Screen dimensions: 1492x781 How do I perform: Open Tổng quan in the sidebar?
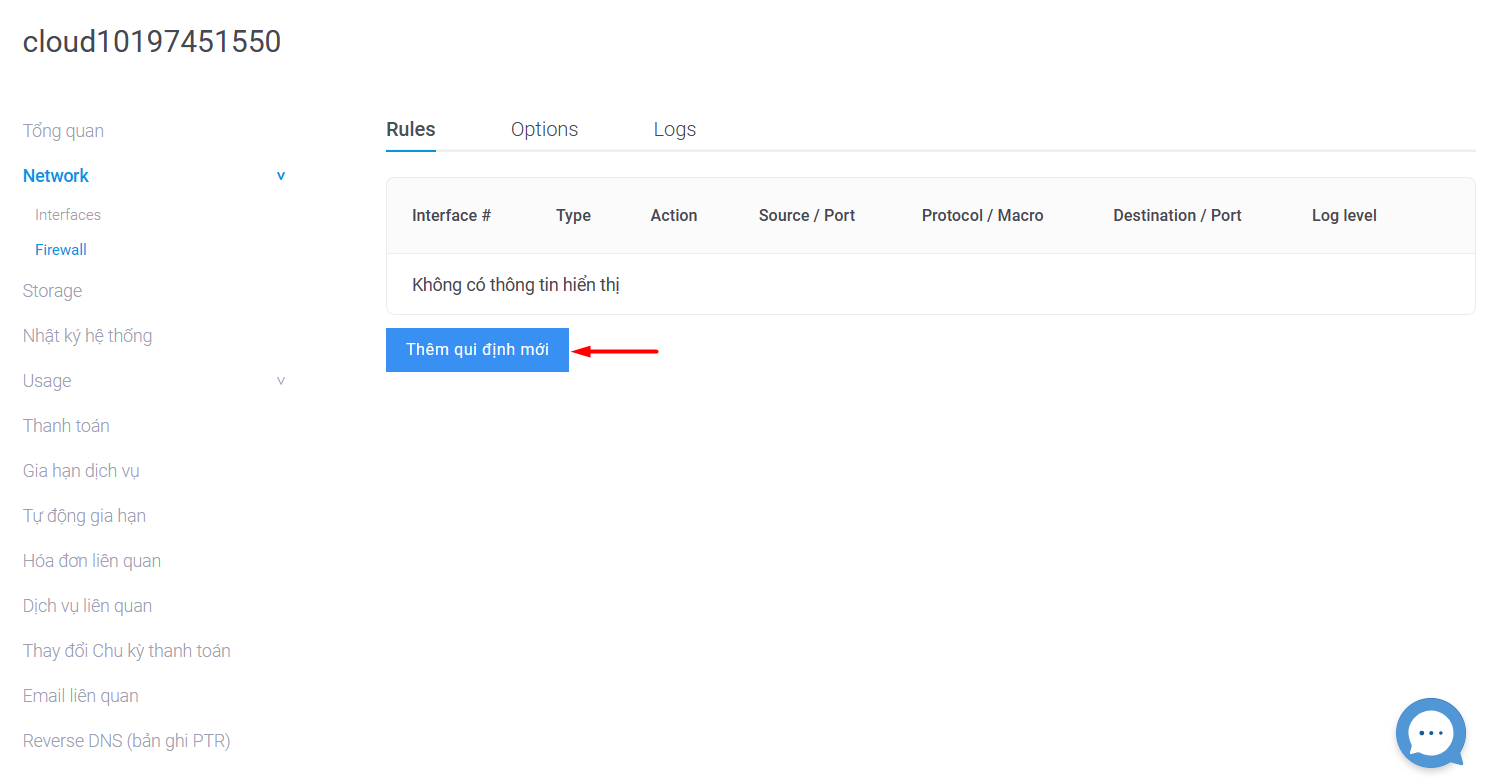63,131
